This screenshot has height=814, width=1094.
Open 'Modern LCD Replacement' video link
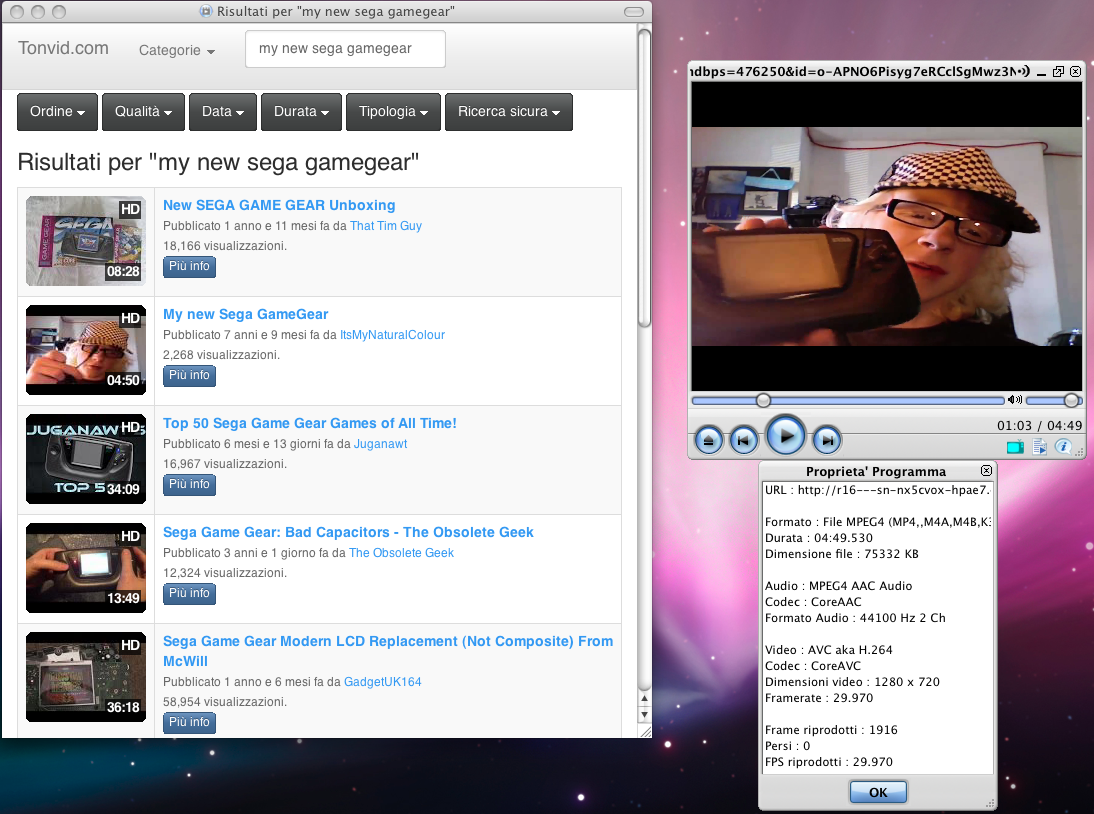pos(388,651)
